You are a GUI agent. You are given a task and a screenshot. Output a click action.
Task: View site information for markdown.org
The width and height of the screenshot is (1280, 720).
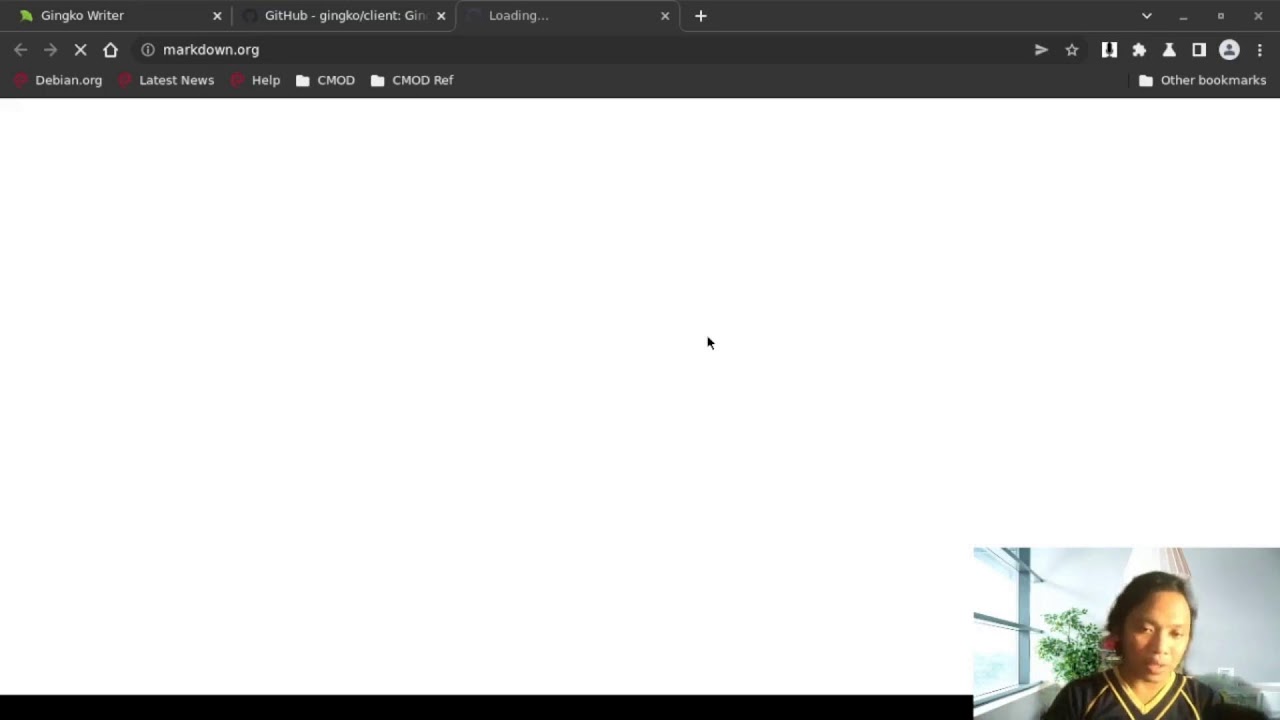[147, 50]
